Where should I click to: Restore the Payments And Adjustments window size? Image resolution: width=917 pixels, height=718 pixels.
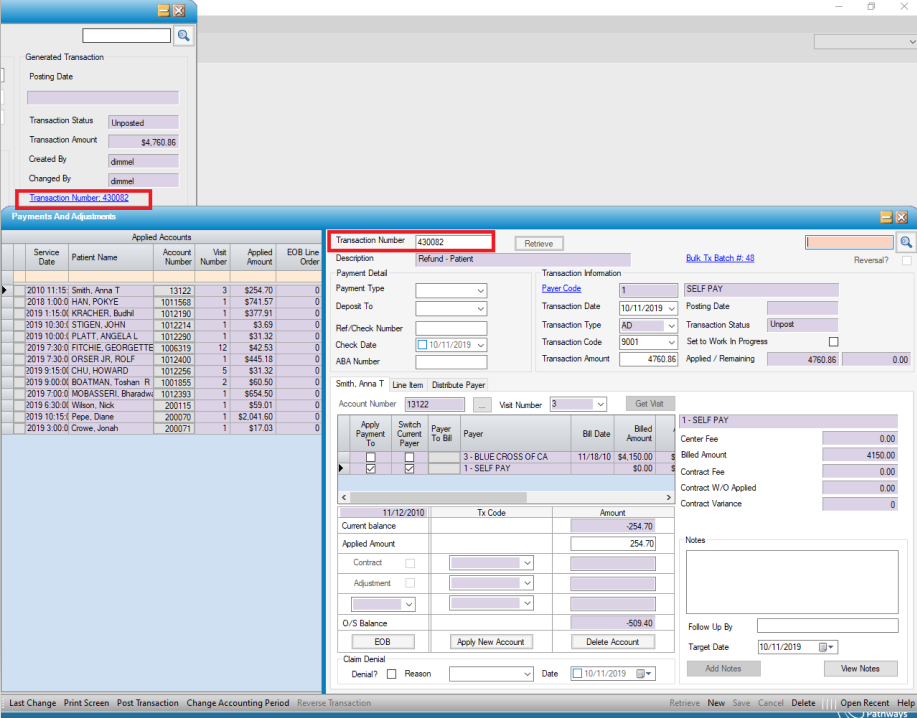point(886,217)
